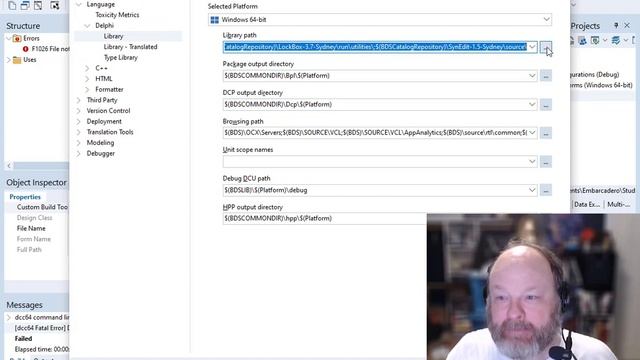
Task: Collapse the Errors node in Structure
Action: click(9, 38)
